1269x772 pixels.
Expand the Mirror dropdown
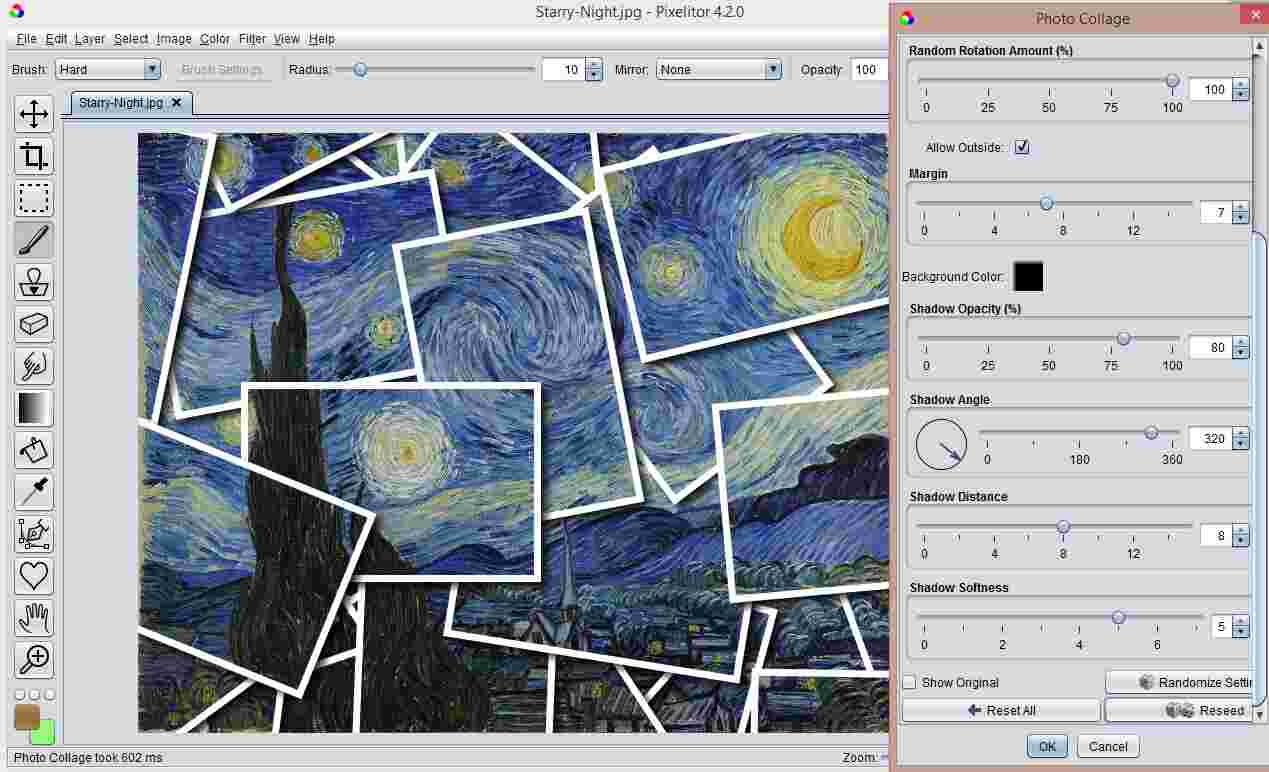[718, 70]
